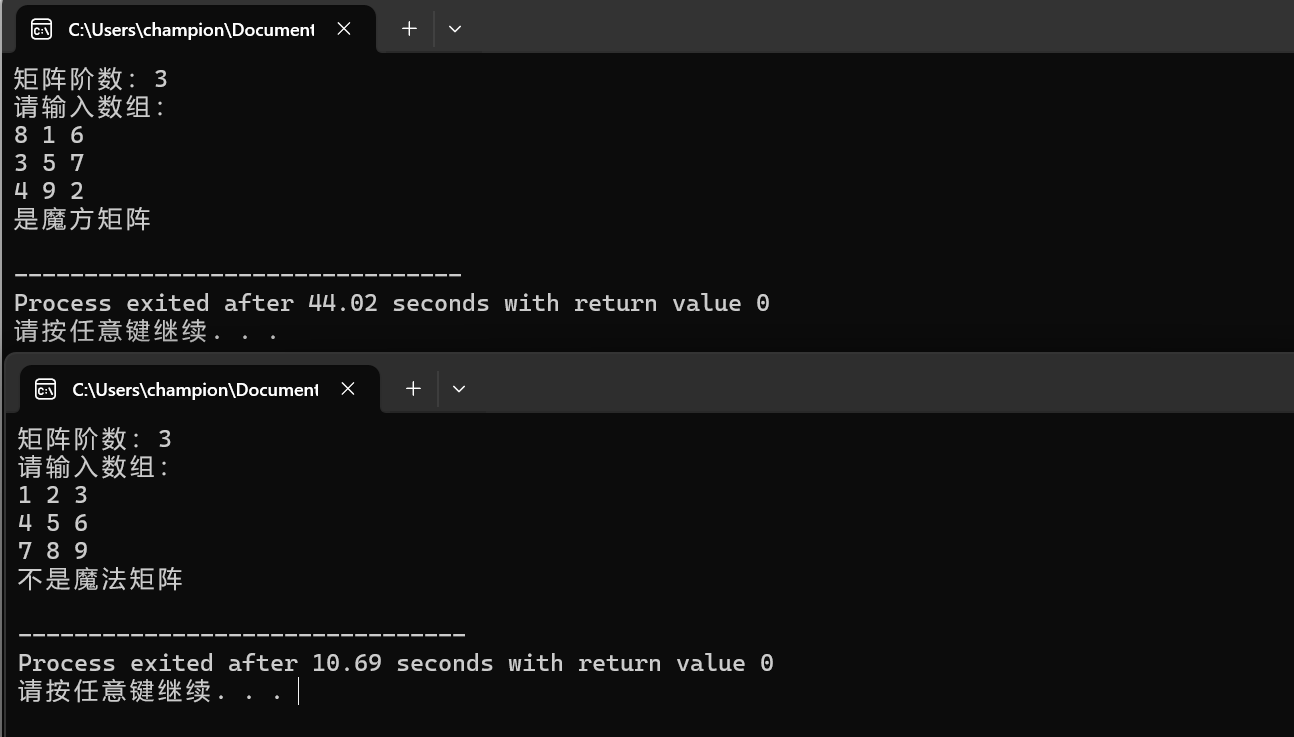Click the terminal icon in the upper window's tab
The width and height of the screenshot is (1294, 737).
[42, 29]
